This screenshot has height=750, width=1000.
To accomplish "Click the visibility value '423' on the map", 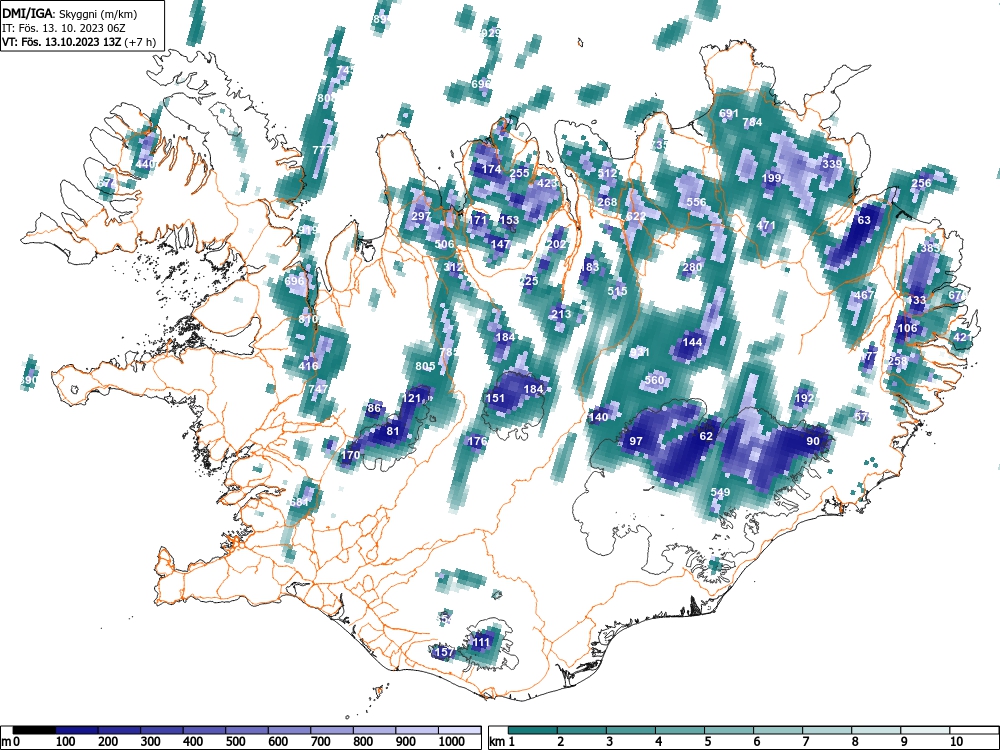I will tap(548, 183).
